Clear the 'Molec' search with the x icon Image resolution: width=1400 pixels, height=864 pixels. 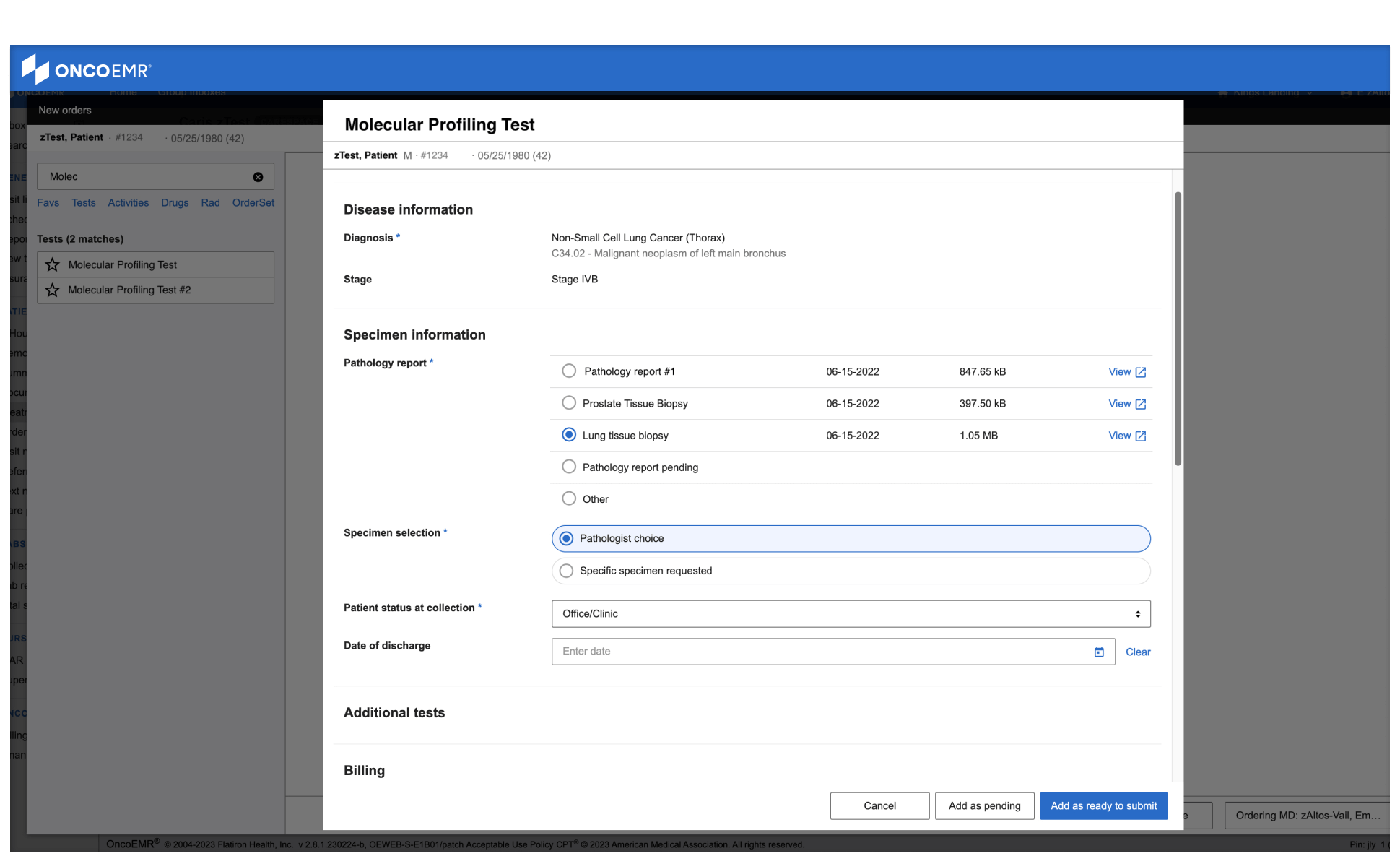tap(258, 176)
